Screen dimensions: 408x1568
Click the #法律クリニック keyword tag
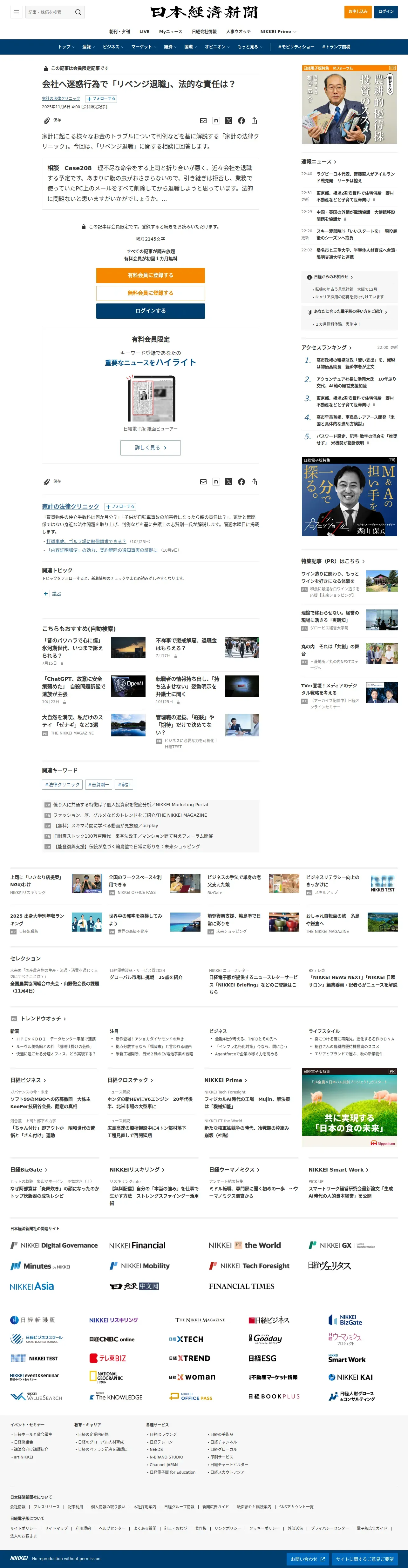coord(63,785)
